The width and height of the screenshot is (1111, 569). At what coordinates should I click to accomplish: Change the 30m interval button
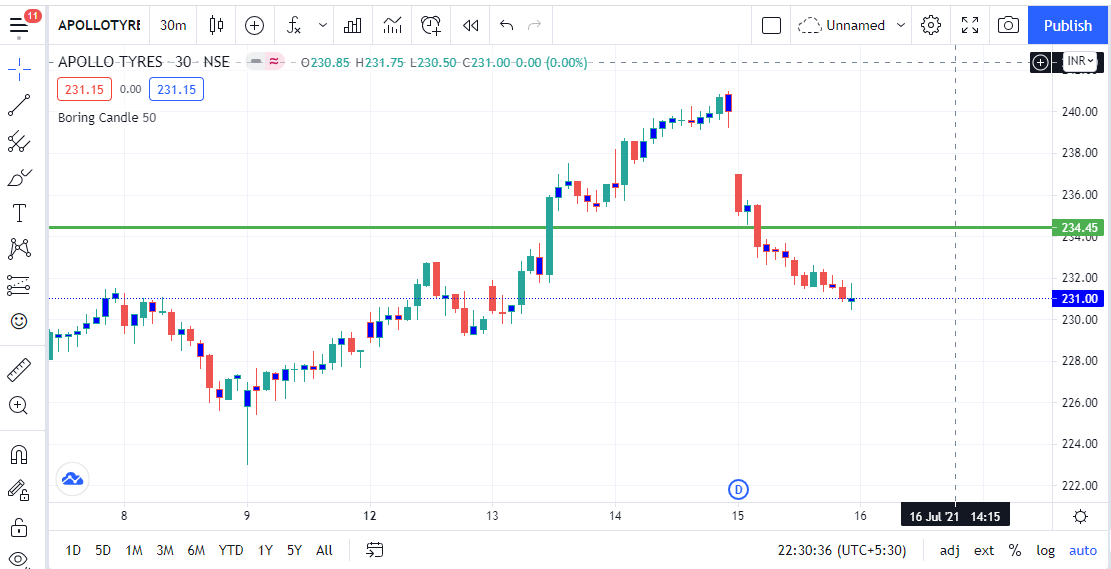173,25
